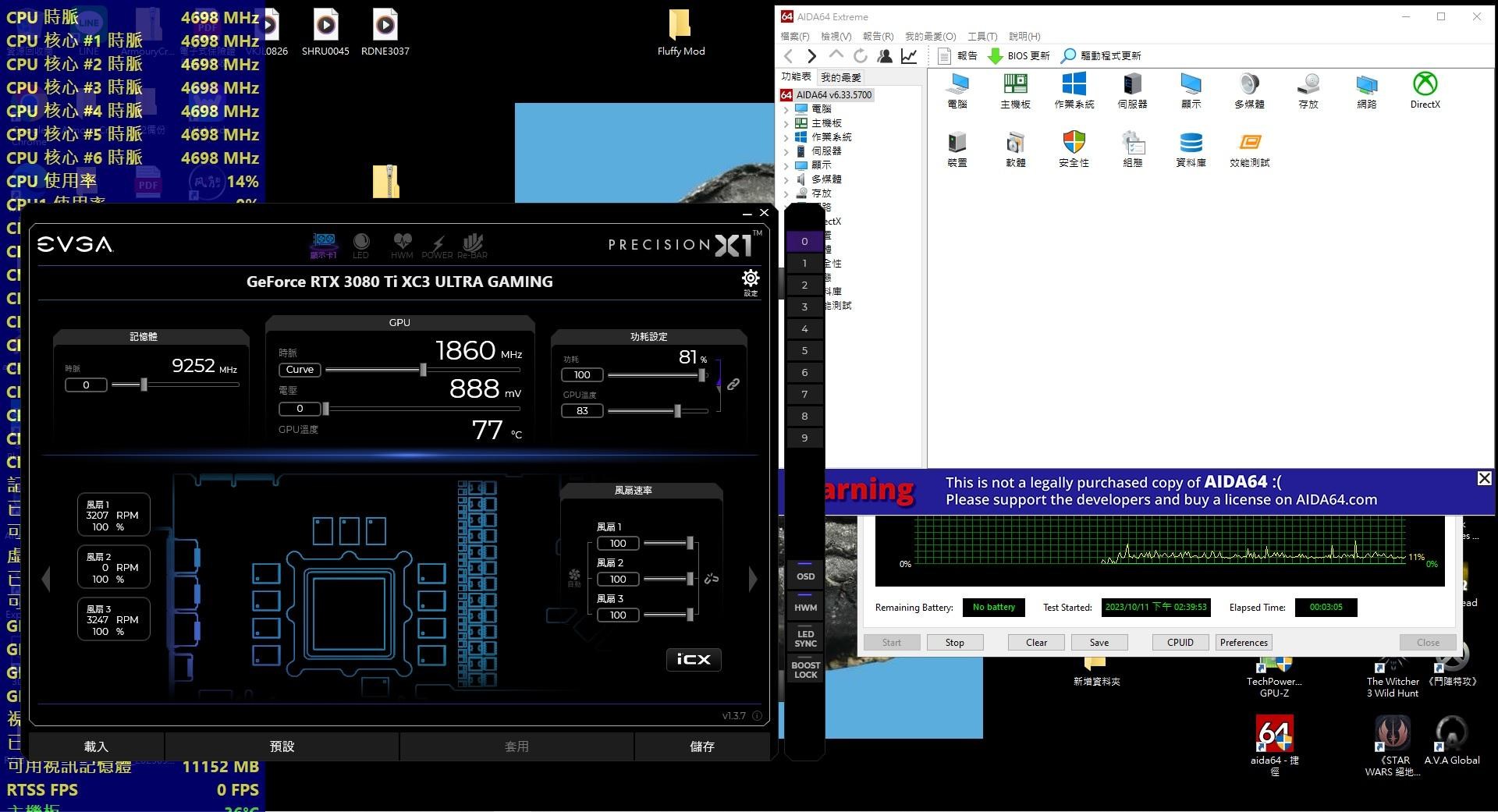Screen dimensions: 1498x812
Task: Click the GPU clock slider handle
Action: click(x=424, y=370)
